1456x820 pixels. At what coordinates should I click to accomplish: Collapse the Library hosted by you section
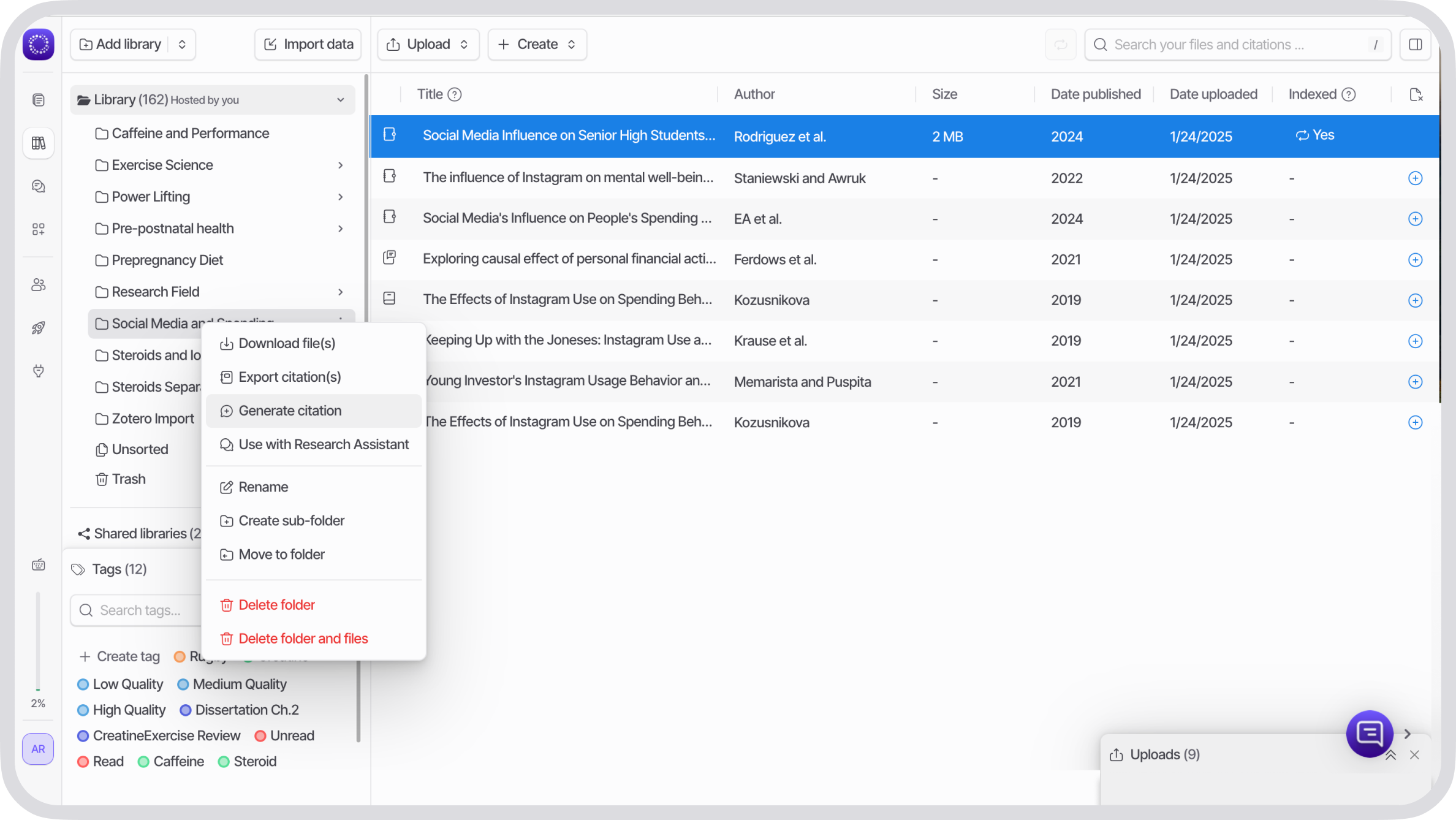coord(341,99)
